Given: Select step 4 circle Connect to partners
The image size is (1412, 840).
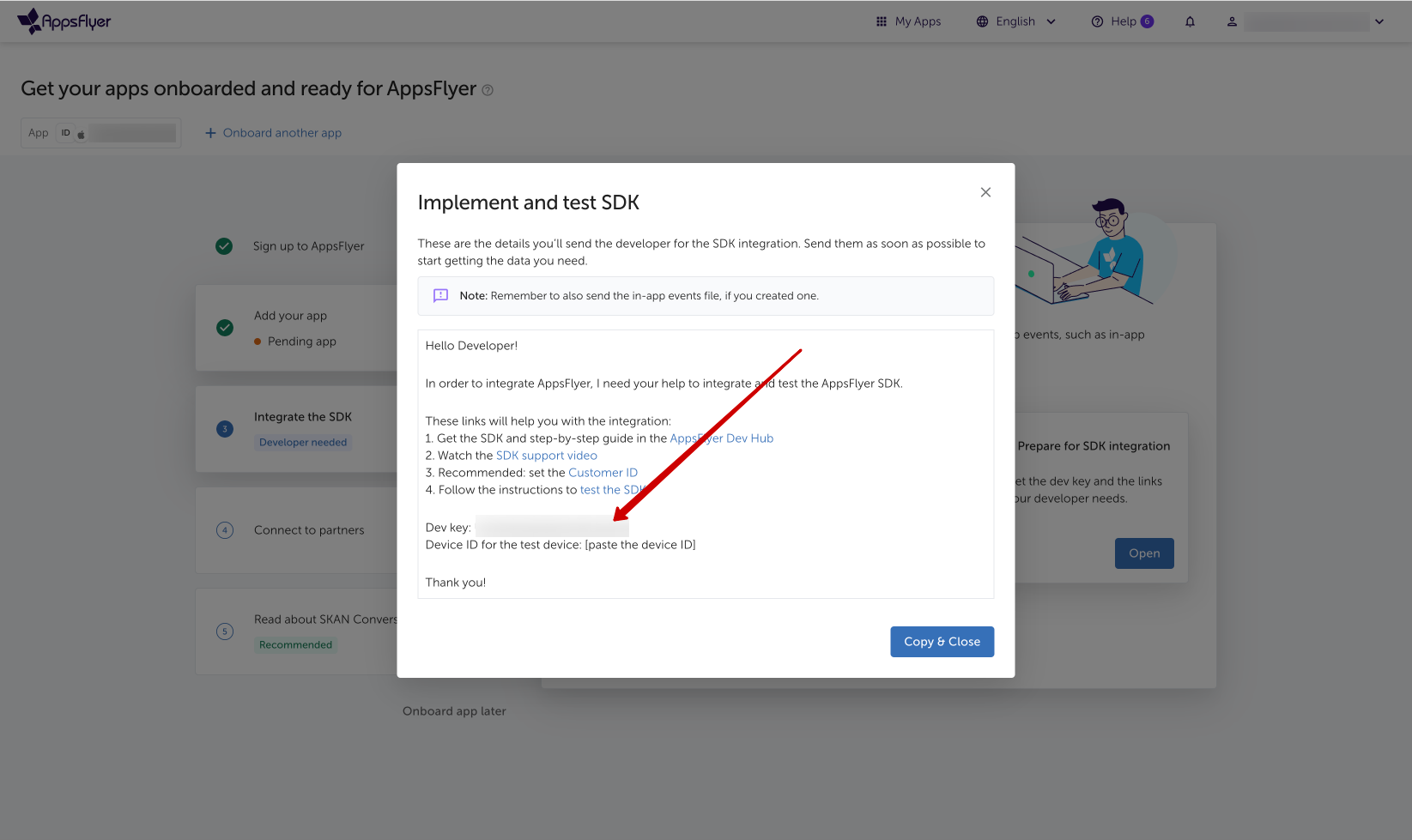Looking at the screenshot, I should pos(225,530).
